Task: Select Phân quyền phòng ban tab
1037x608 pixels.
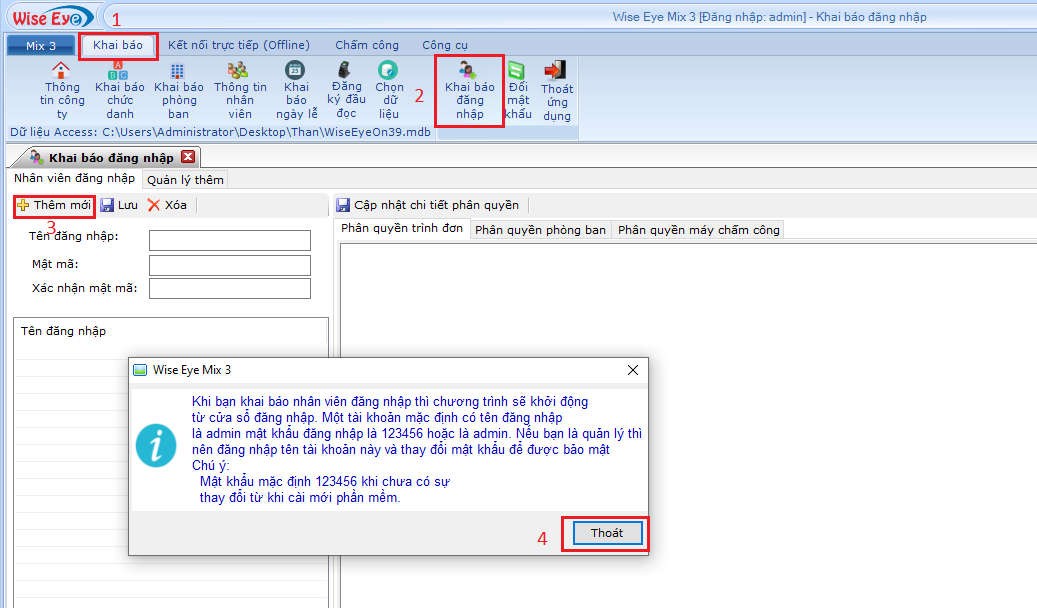Action: [x=540, y=229]
